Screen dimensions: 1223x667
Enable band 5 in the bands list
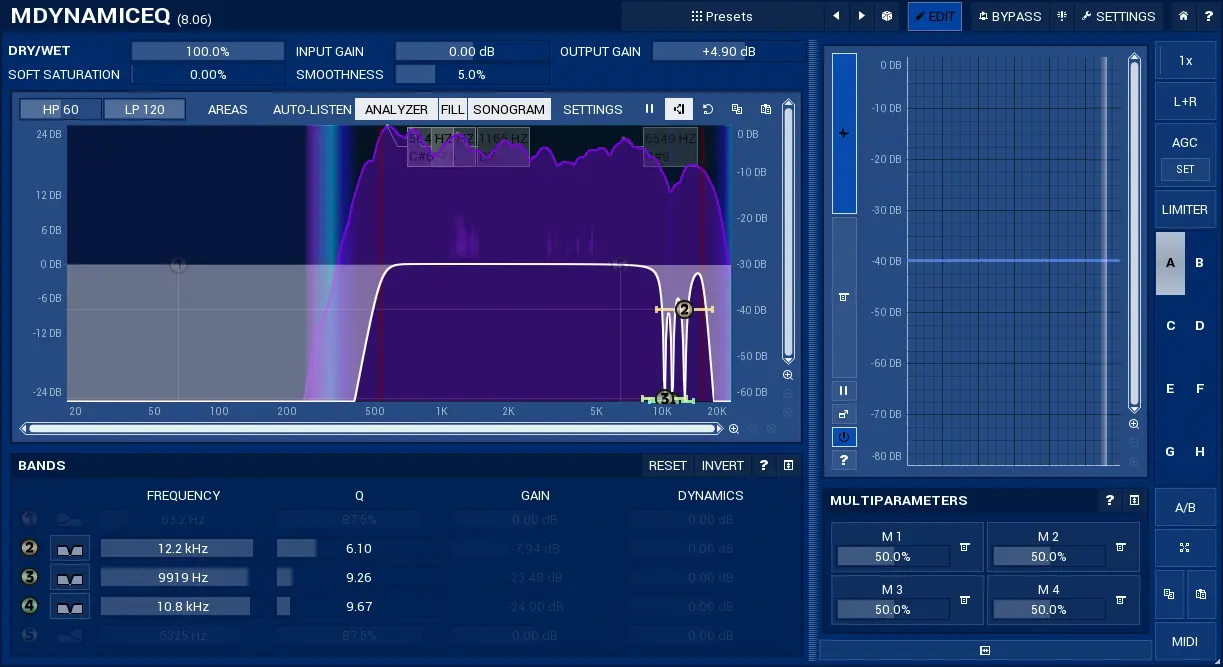[29, 635]
